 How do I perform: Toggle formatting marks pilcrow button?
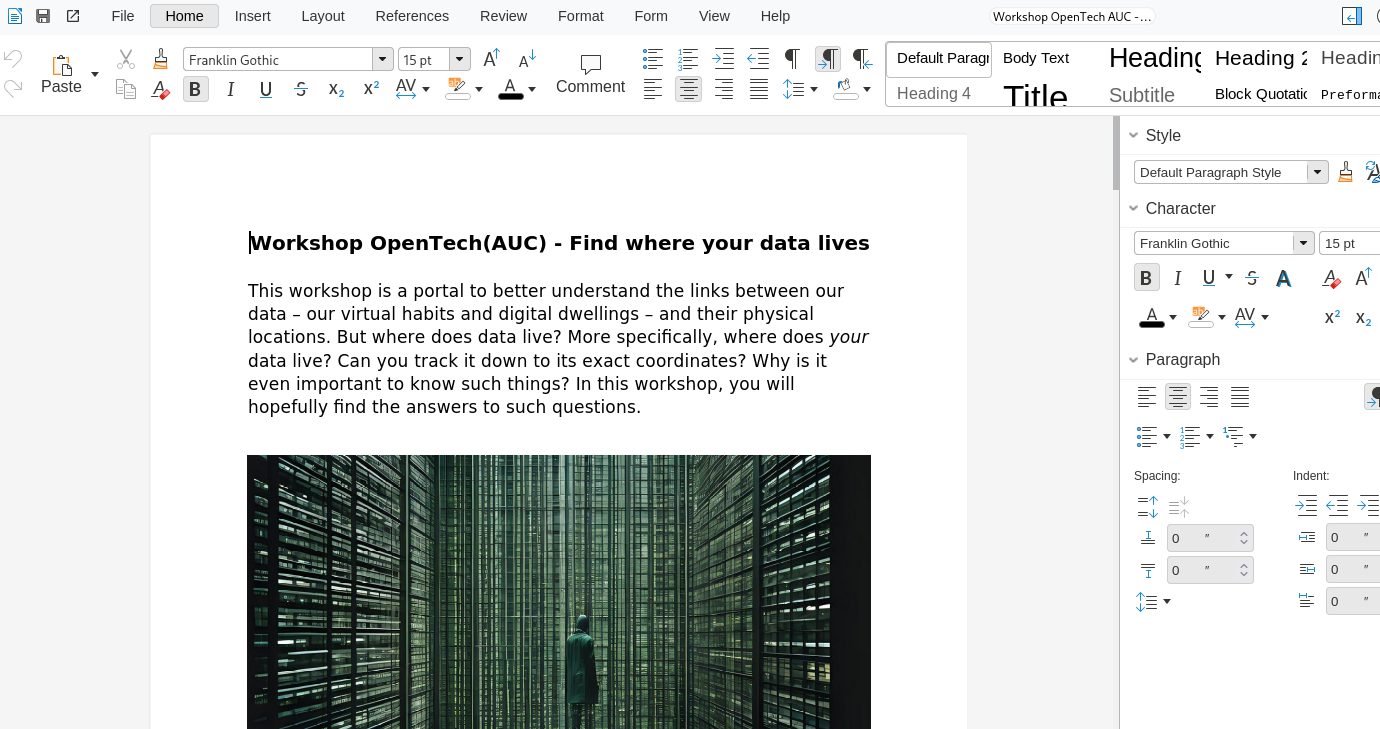(793, 59)
